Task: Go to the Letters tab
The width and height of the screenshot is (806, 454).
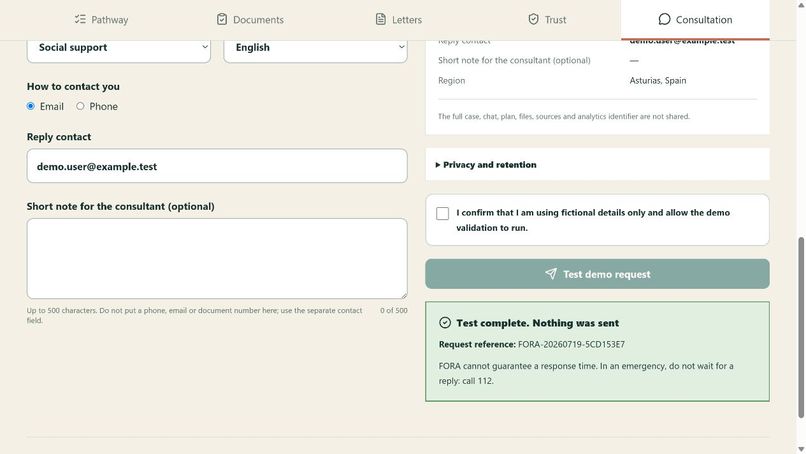Action: 398,20
